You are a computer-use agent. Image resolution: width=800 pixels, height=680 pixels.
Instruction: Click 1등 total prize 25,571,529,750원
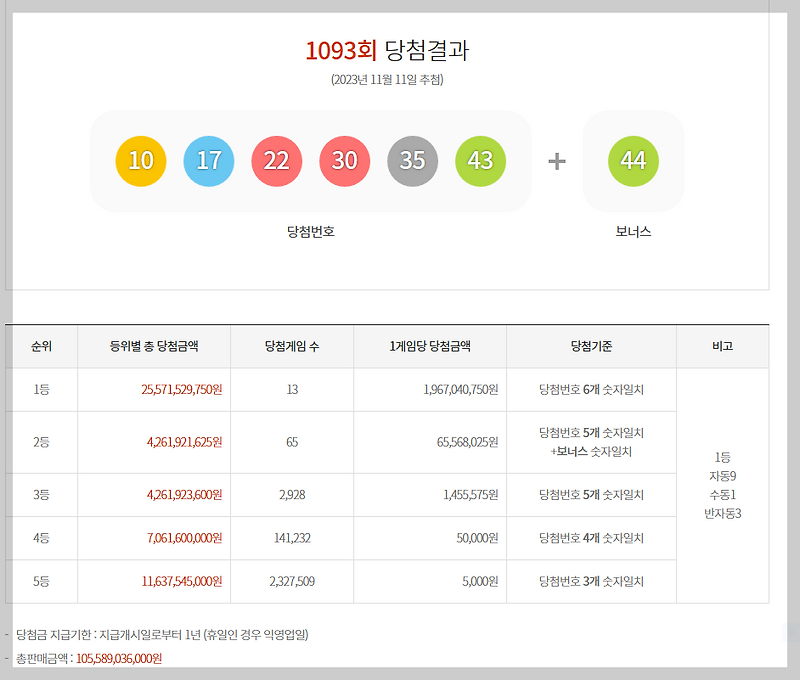point(182,390)
